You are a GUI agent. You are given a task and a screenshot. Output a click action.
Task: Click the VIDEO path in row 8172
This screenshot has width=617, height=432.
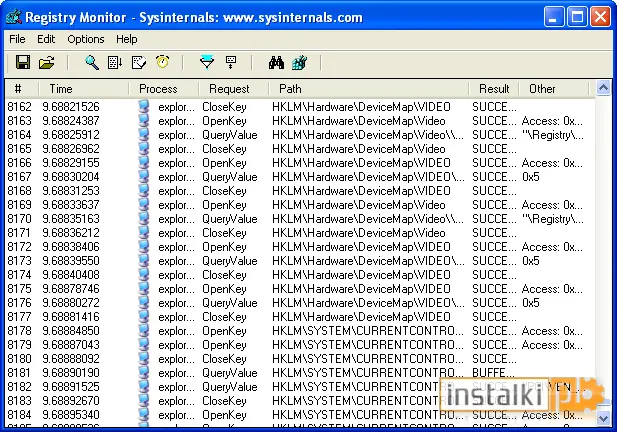(361, 247)
